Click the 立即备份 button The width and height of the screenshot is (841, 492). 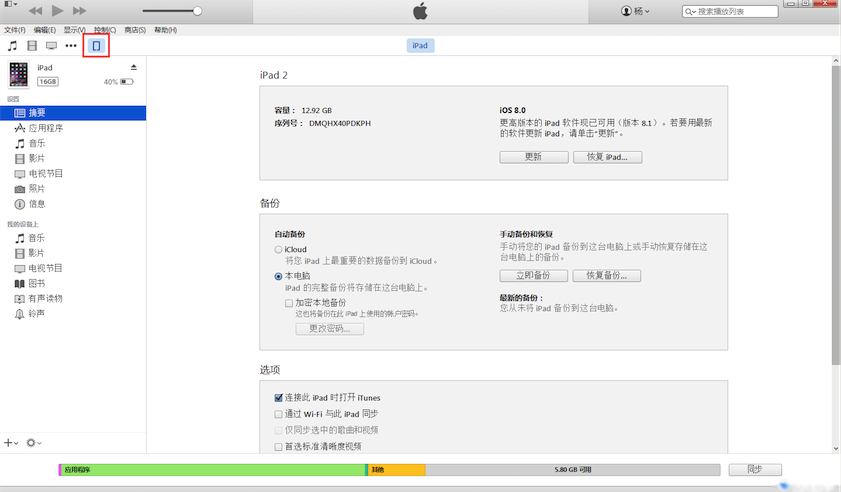click(x=533, y=276)
